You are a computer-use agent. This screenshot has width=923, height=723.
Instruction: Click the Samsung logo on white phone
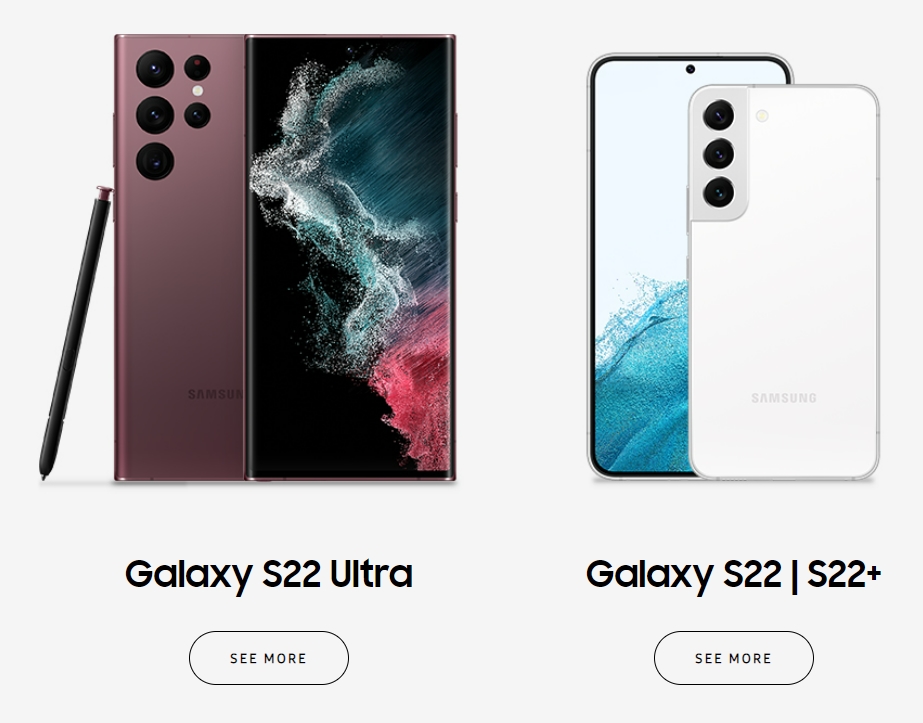pos(783,398)
